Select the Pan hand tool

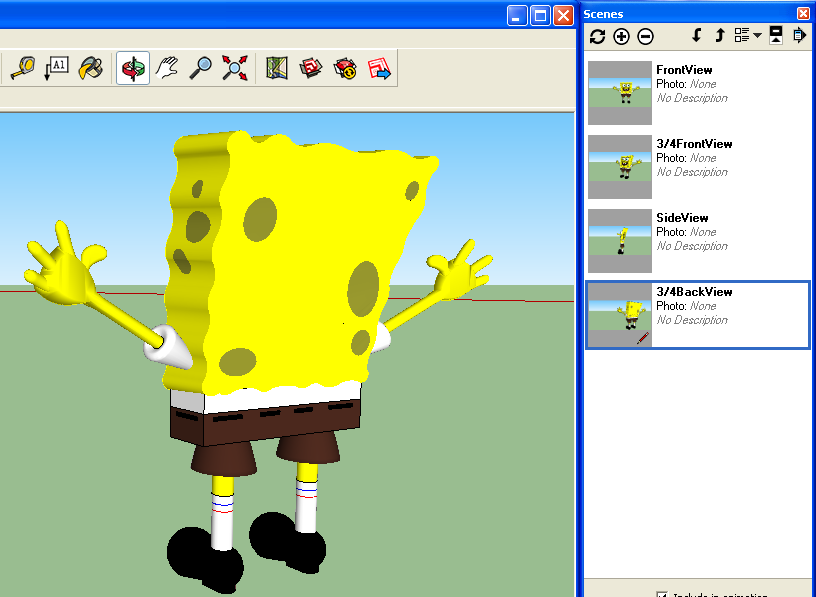[167, 68]
